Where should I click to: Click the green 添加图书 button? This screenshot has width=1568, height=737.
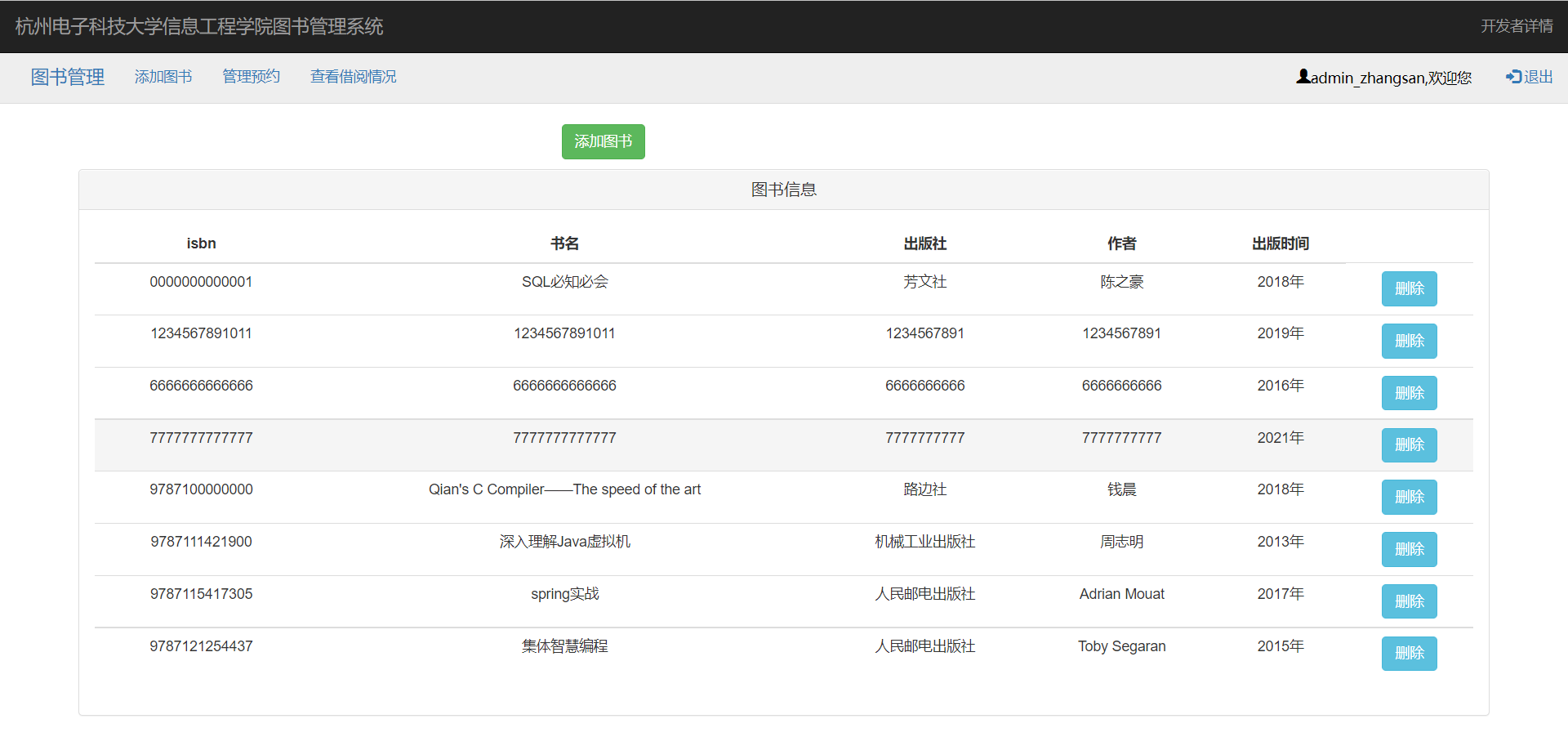pyautogui.click(x=604, y=141)
